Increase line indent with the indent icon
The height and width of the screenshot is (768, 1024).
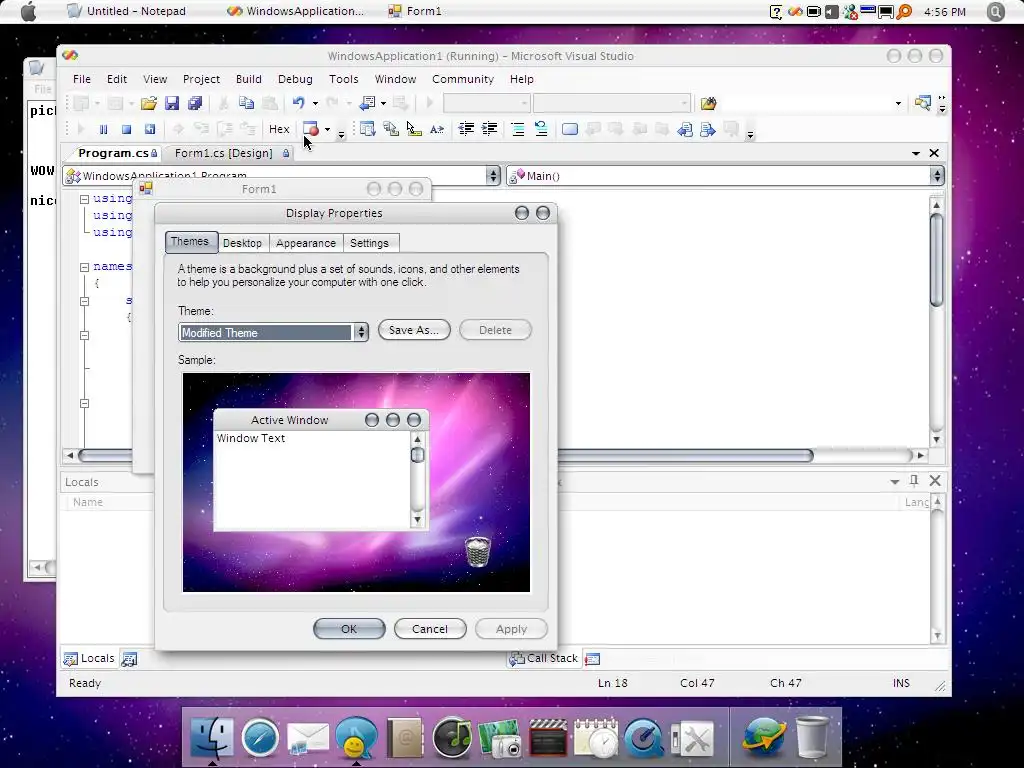489,129
